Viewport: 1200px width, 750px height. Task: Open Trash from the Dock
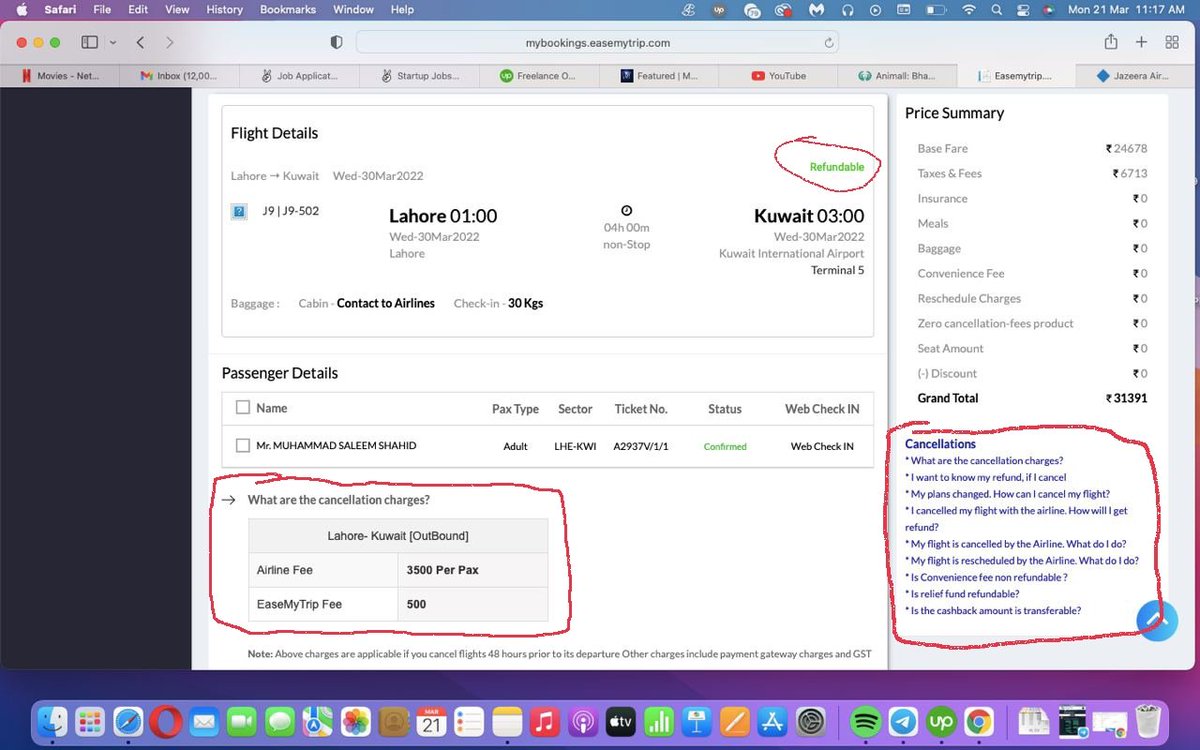[x=1148, y=720]
